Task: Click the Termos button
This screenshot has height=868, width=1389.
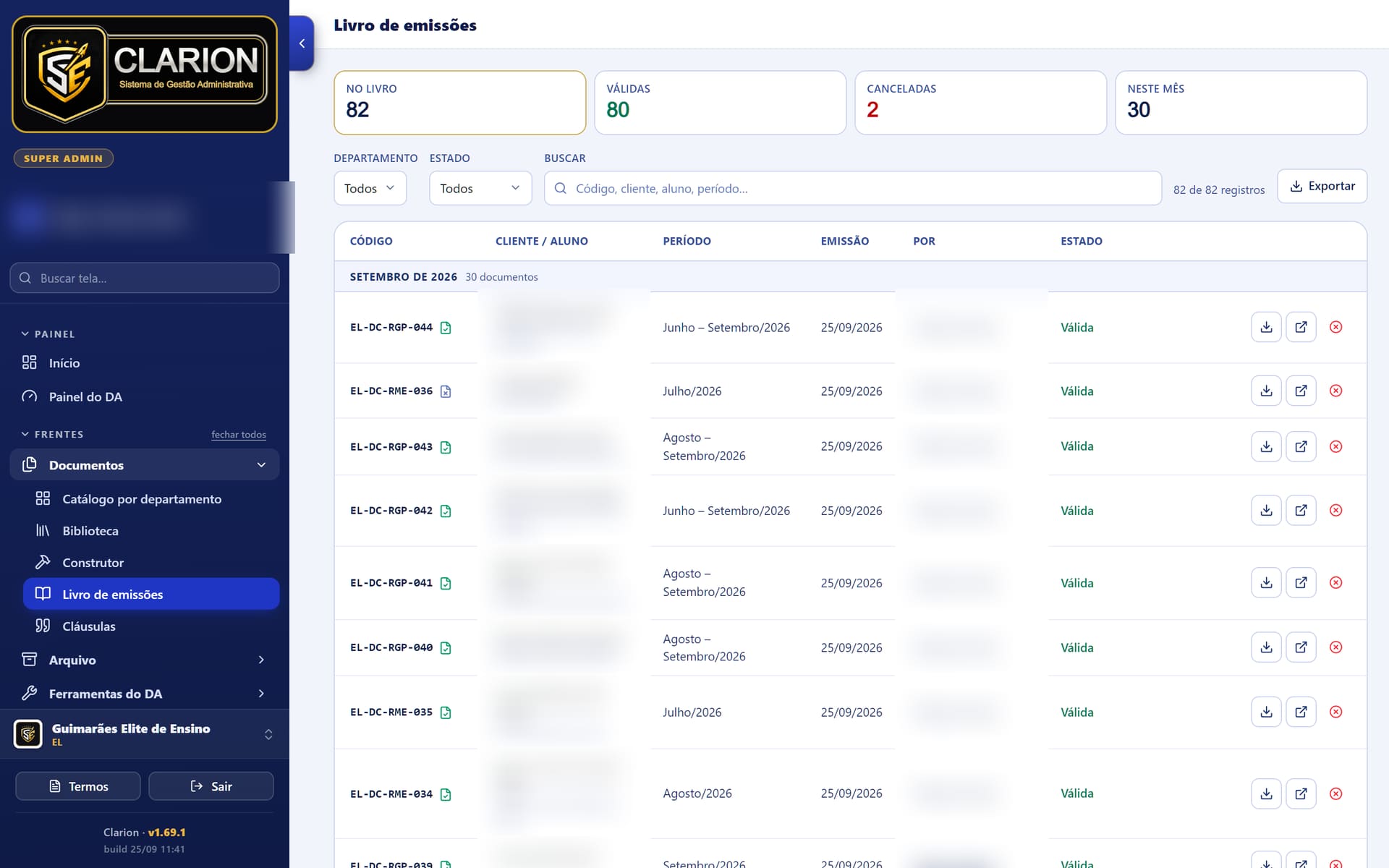Action: click(x=78, y=786)
